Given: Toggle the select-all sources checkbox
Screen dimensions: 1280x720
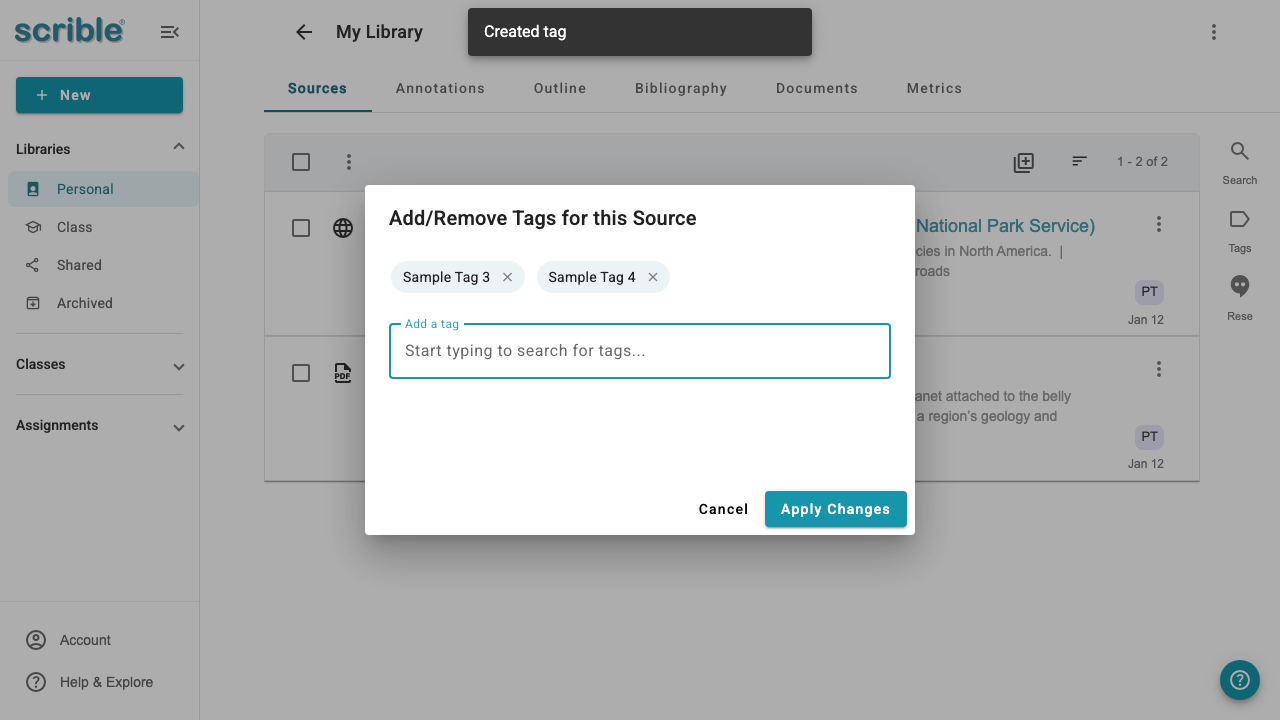Looking at the screenshot, I should click(301, 162).
